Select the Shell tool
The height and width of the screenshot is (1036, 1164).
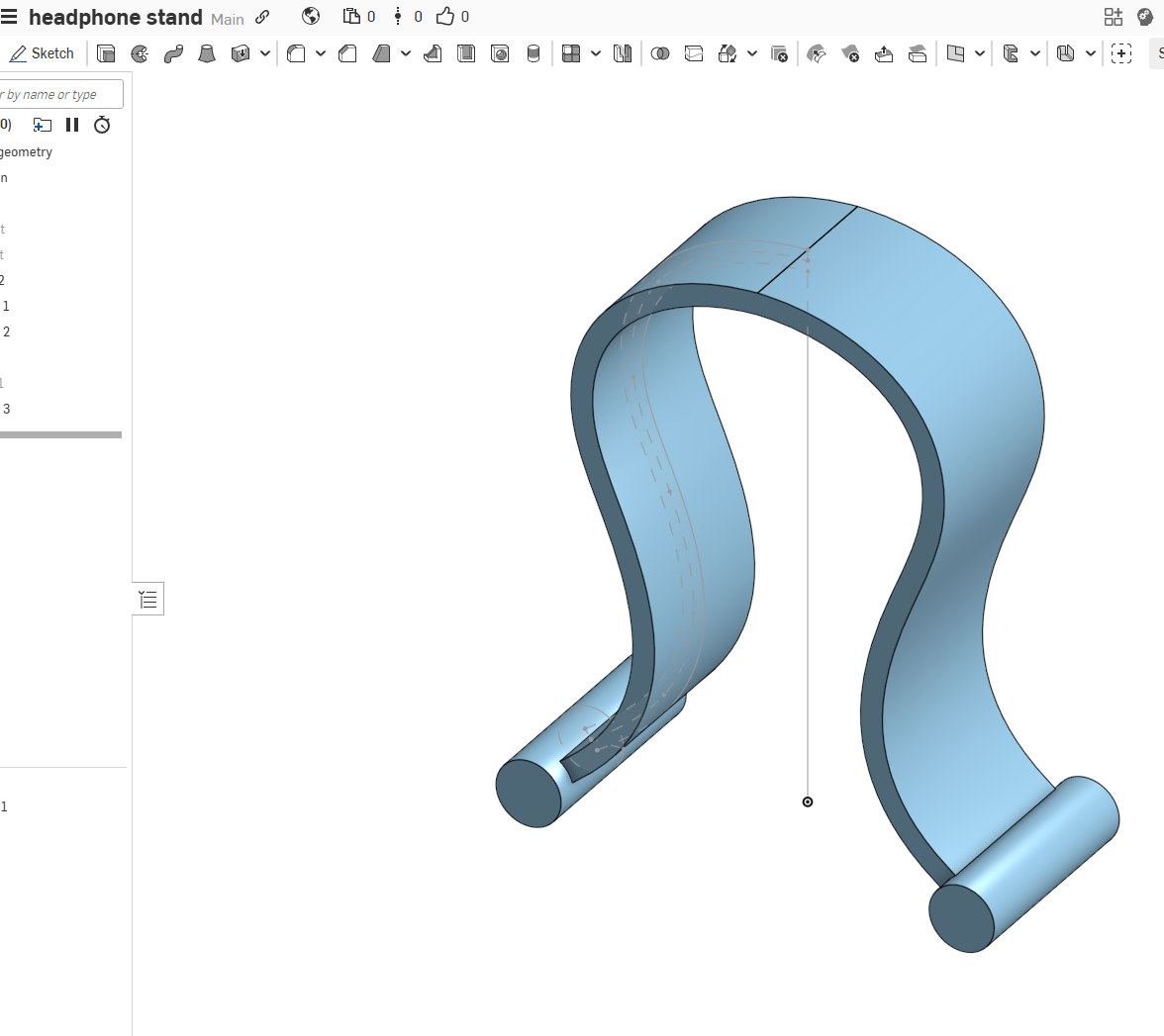(466, 53)
